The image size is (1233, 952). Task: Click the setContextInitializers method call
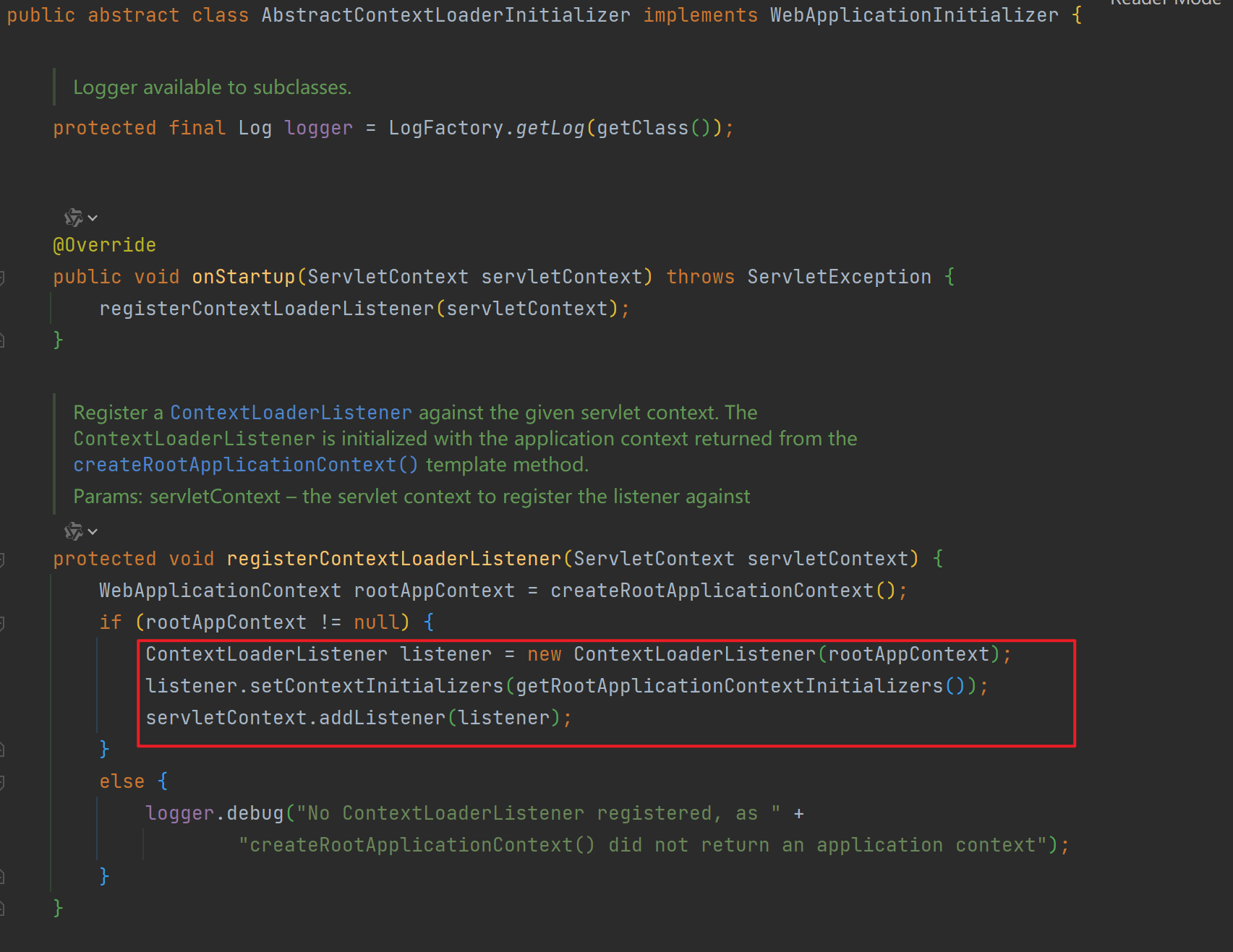[377, 686]
